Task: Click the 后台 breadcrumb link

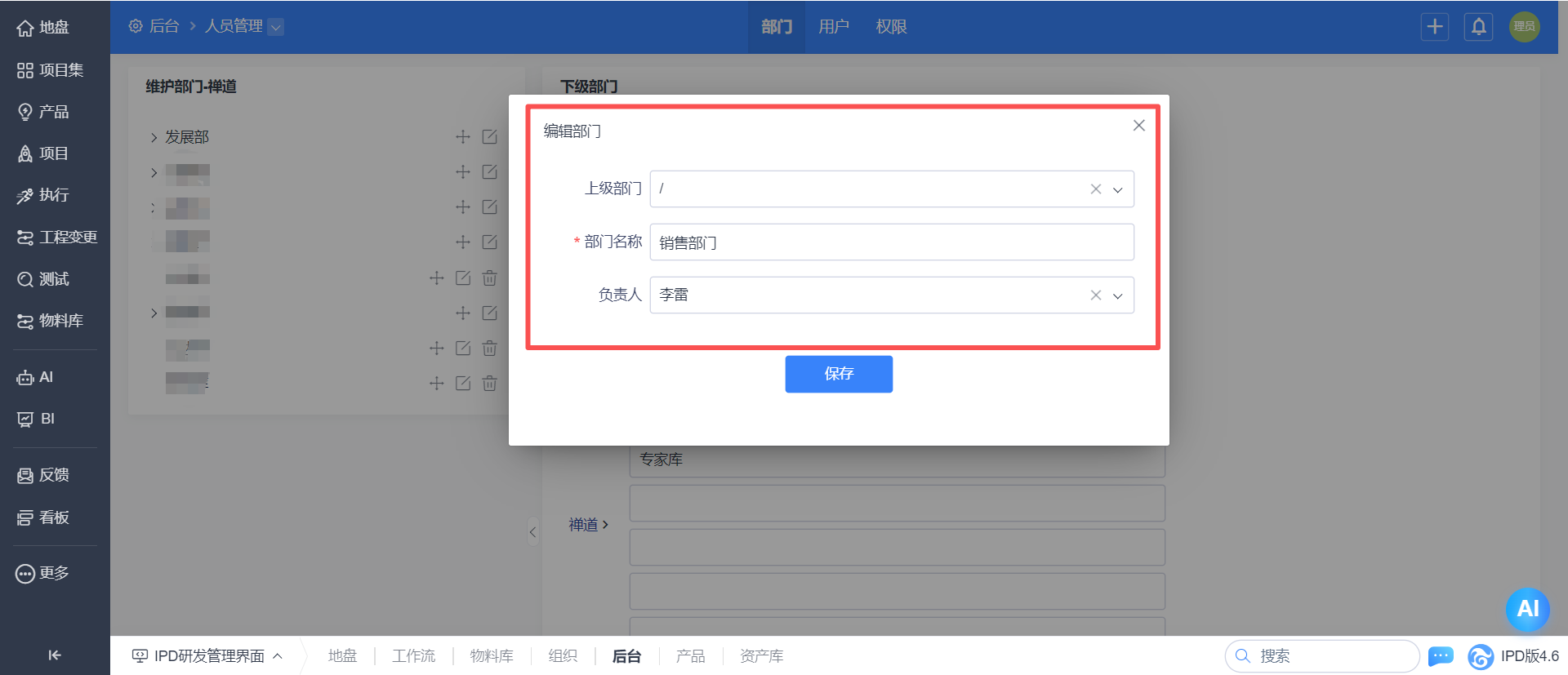Action: coord(164,26)
